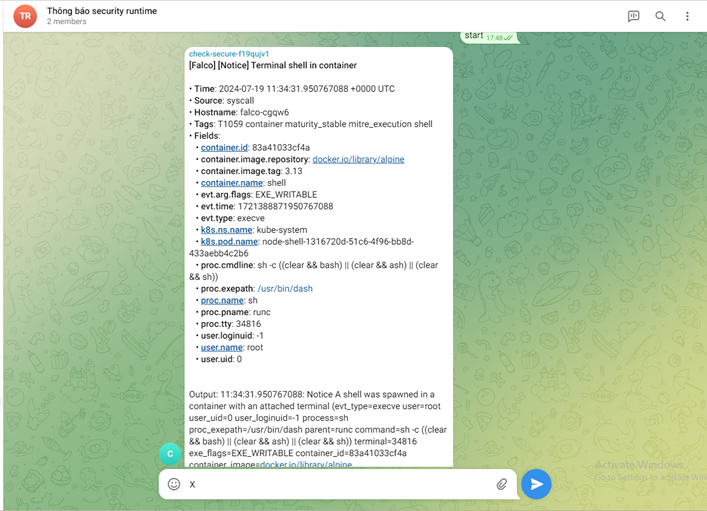Open the /usr/bin/dash path link
707x511 pixels.
point(286,288)
